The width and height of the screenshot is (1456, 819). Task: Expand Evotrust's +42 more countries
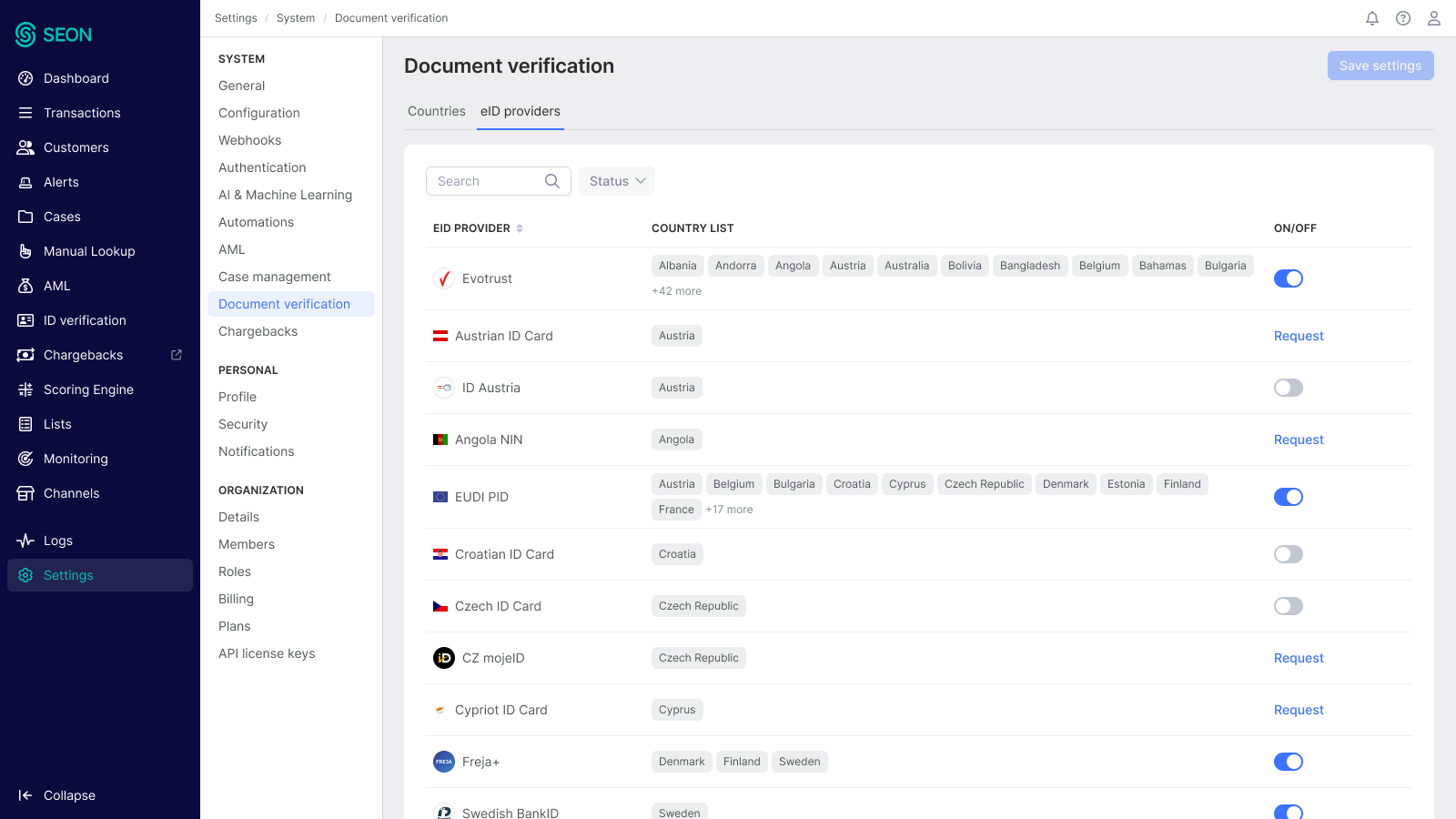pos(676,291)
